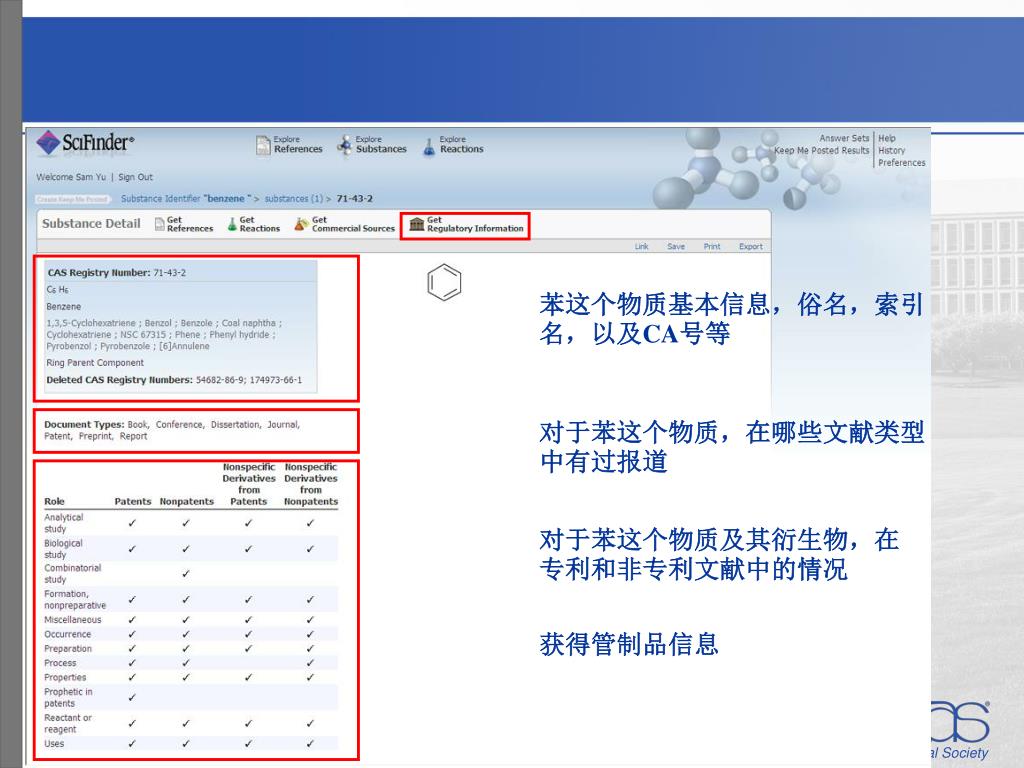Click the Link action

click(641, 246)
